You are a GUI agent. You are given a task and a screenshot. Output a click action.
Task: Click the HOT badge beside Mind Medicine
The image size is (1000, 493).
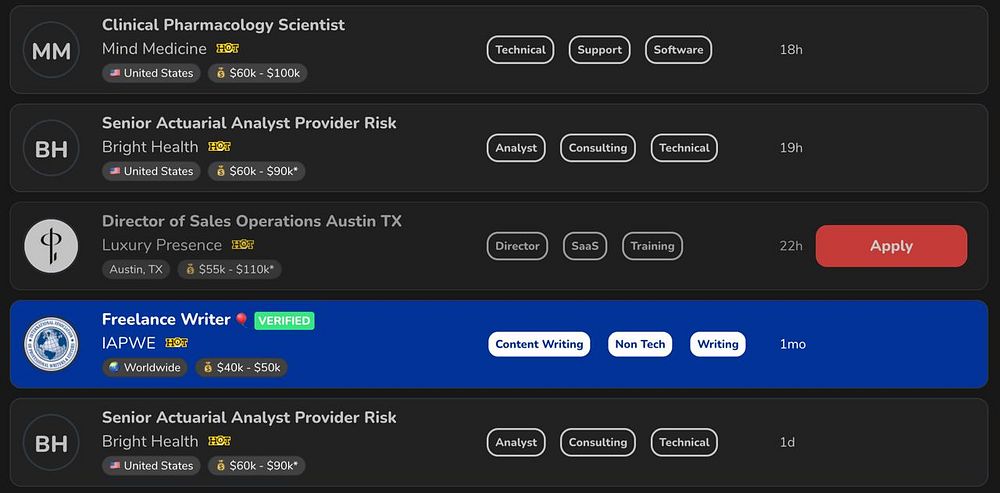click(227, 48)
